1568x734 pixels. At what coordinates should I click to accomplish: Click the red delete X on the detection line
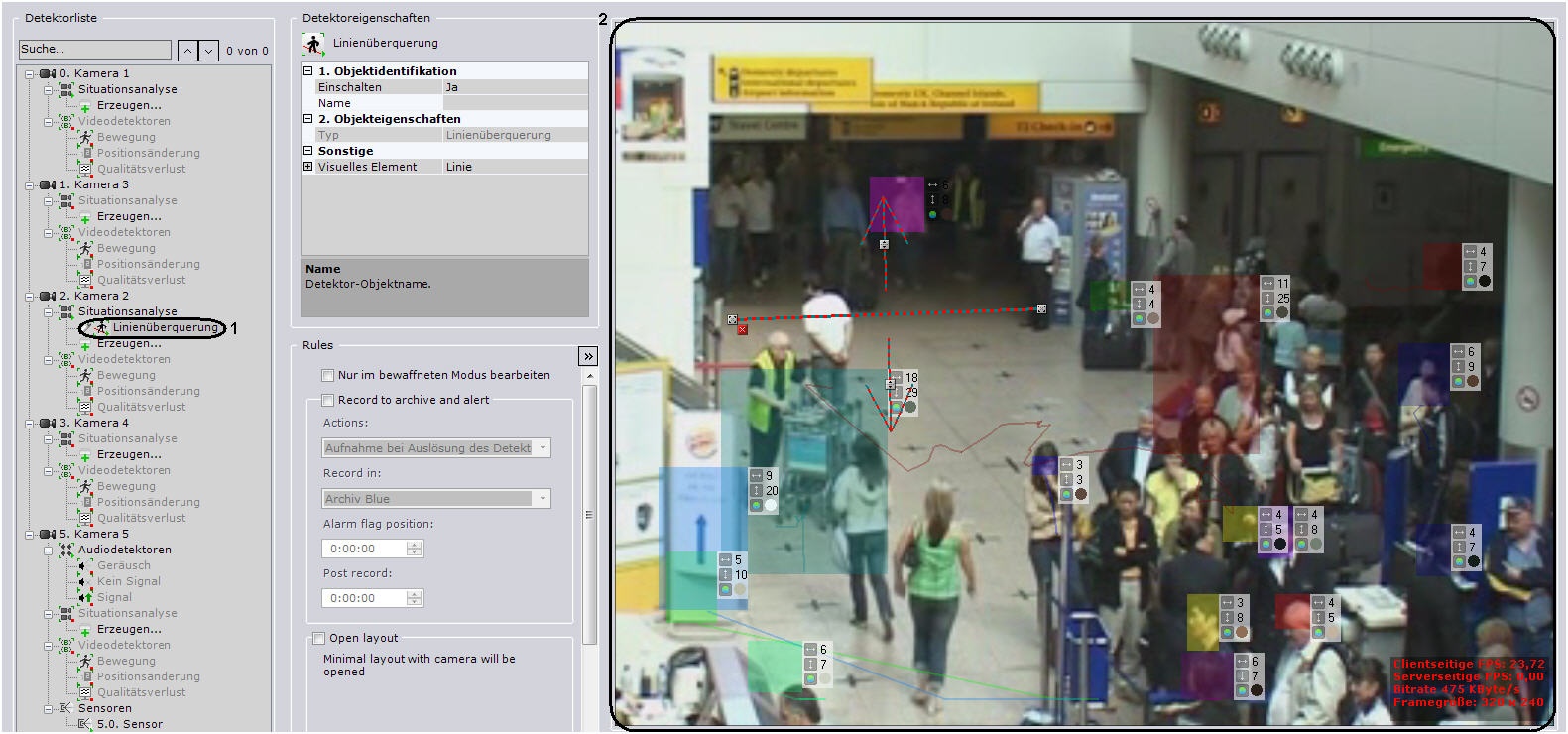click(742, 330)
